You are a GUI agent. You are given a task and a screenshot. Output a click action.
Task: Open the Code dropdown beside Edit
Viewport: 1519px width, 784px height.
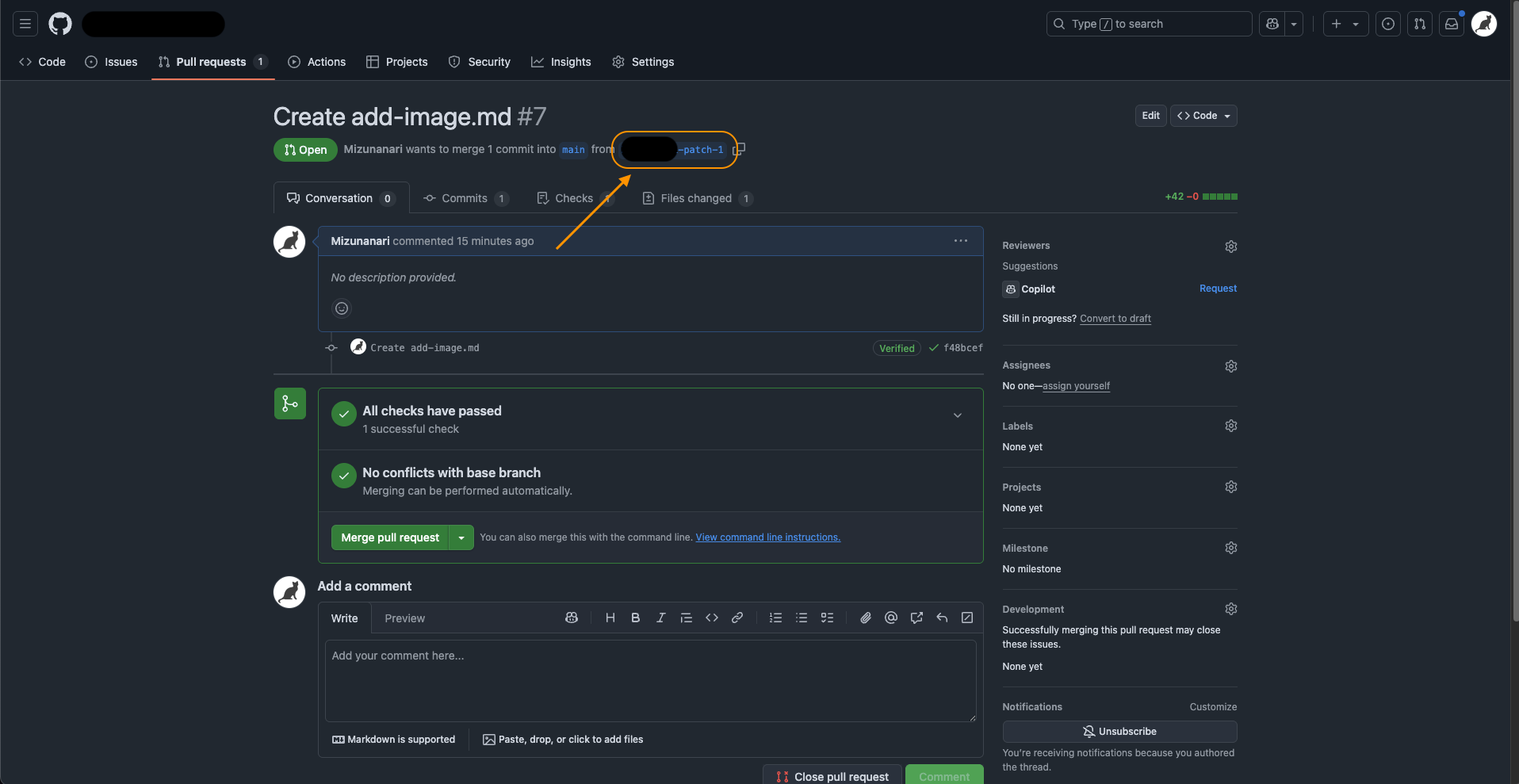[1203, 116]
